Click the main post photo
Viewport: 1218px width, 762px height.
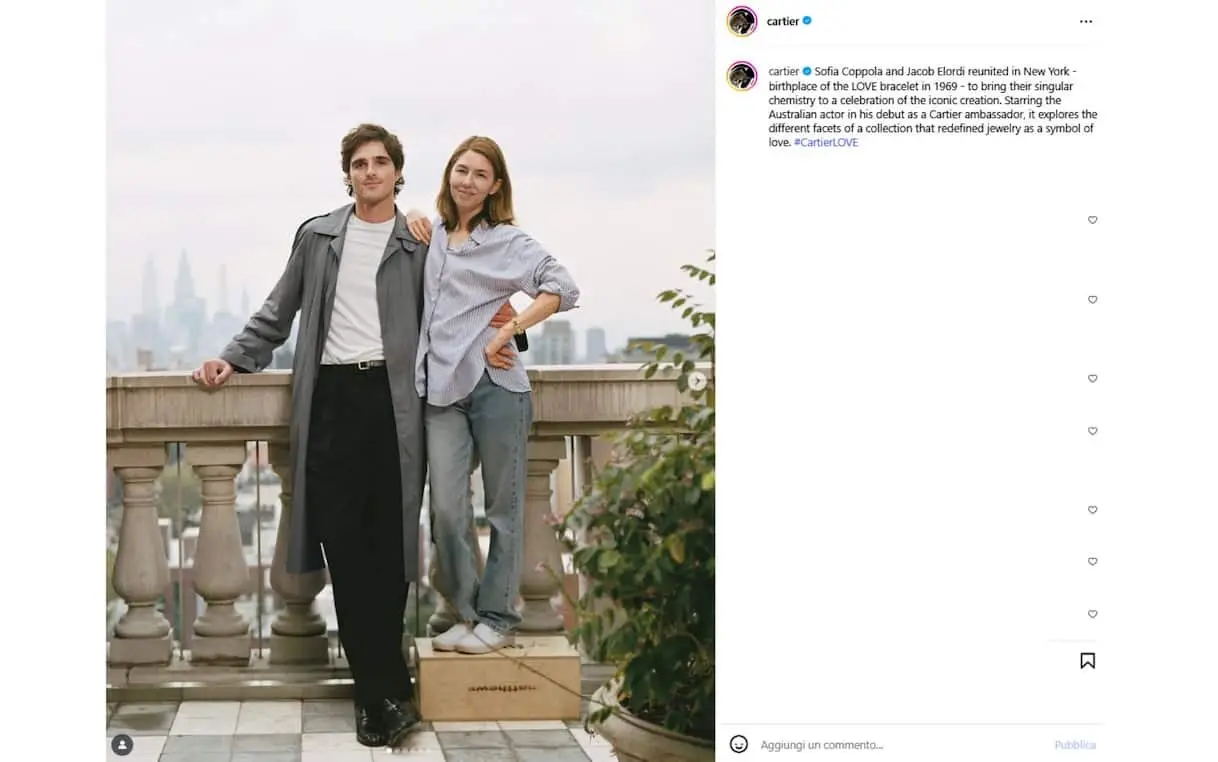click(410, 381)
